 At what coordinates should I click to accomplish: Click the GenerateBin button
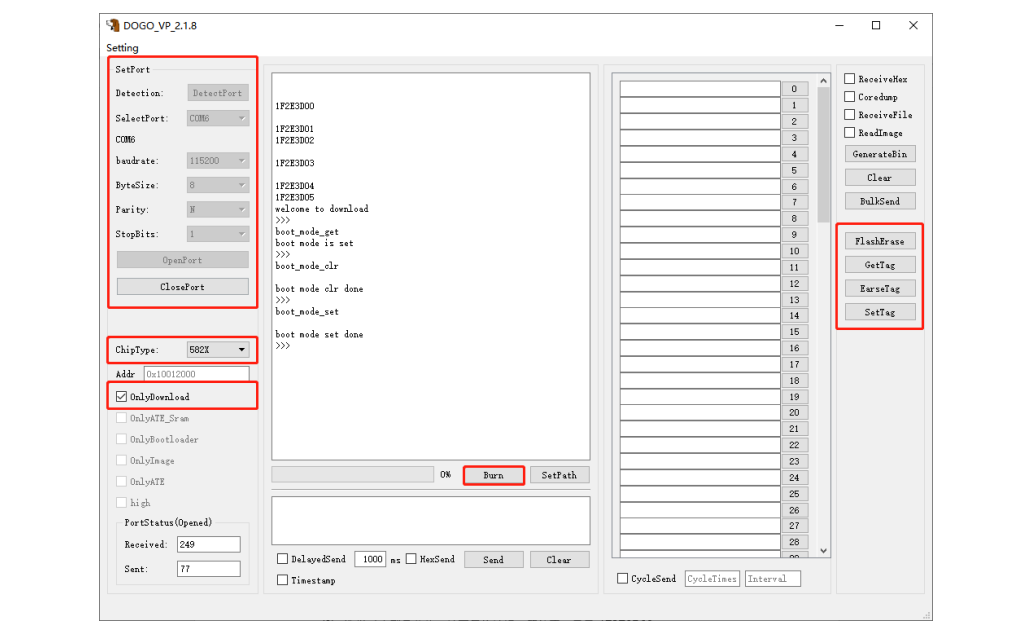(x=880, y=154)
